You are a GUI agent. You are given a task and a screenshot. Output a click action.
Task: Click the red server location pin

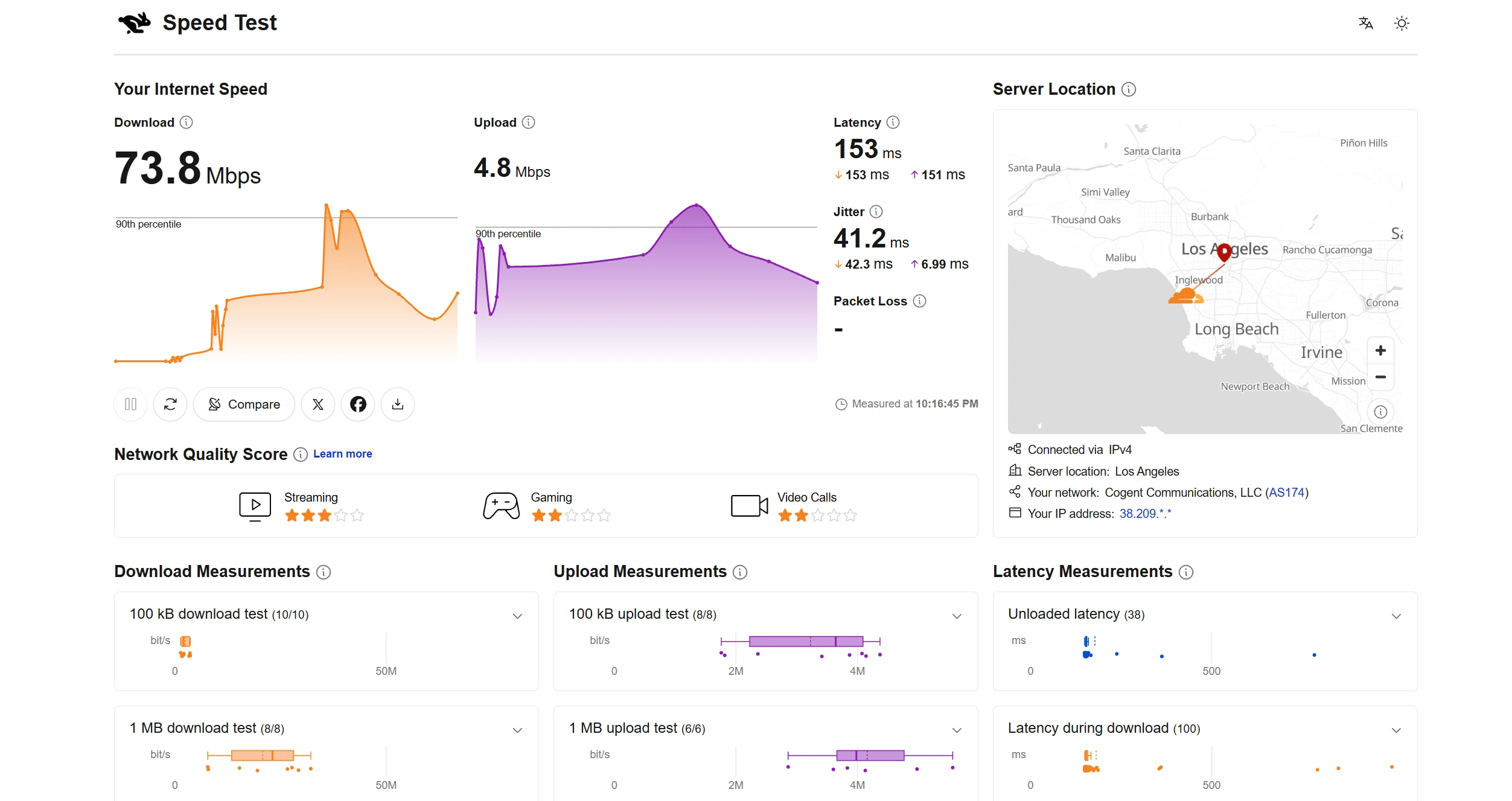pos(1224,252)
